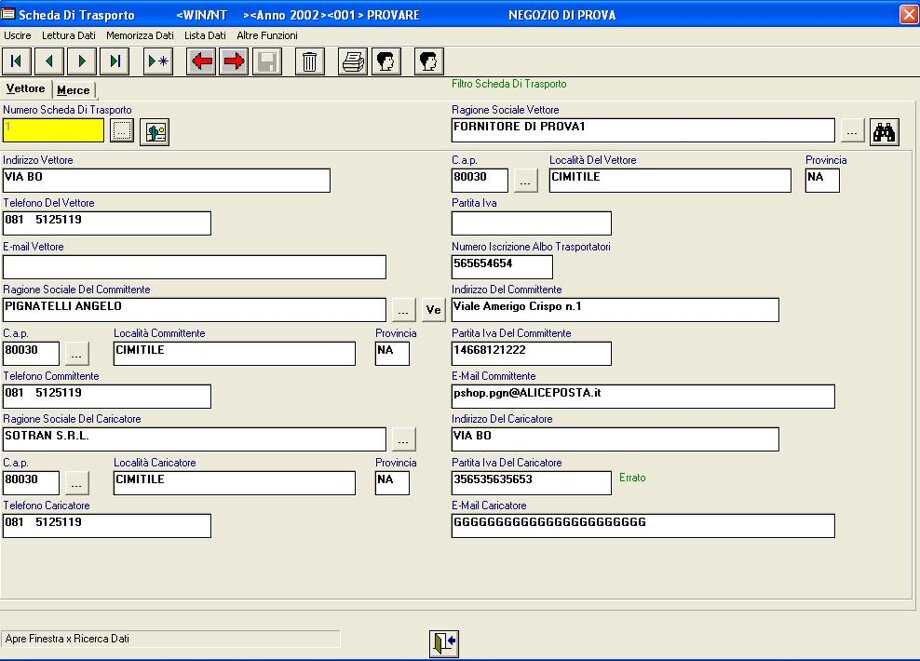The image size is (920, 661).
Task: Go to the first record
Action: tap(17, 62)
